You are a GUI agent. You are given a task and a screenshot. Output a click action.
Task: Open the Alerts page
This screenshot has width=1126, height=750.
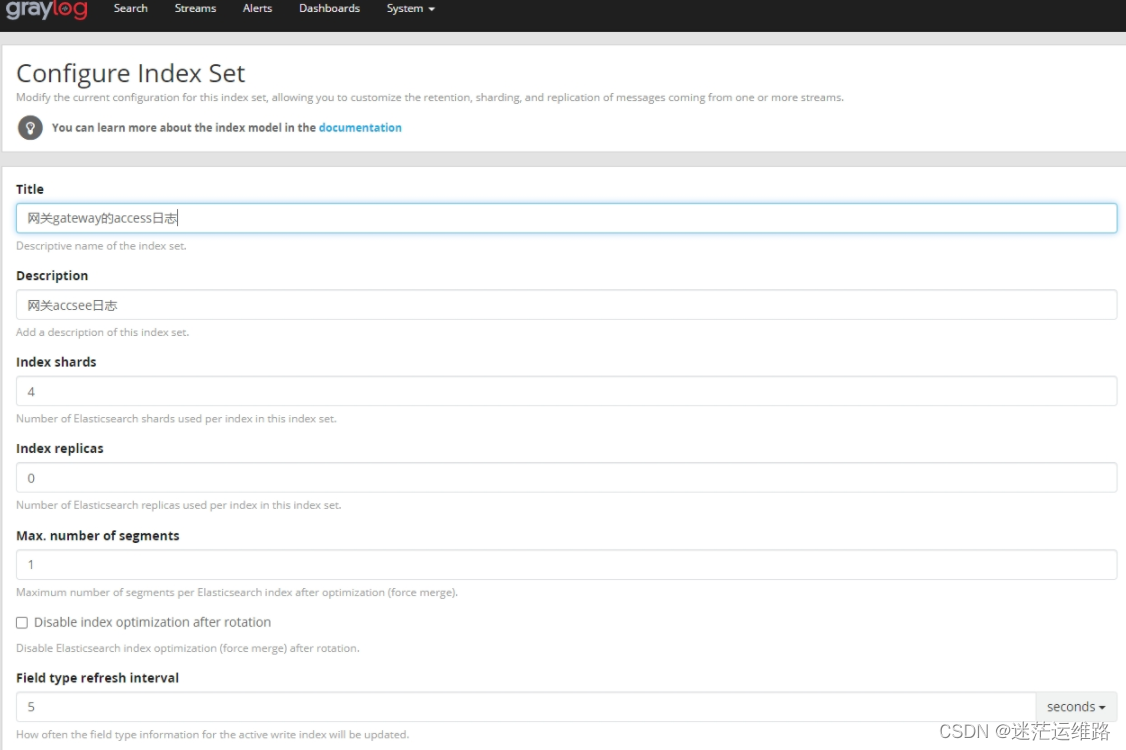click(x=257, y=9)
